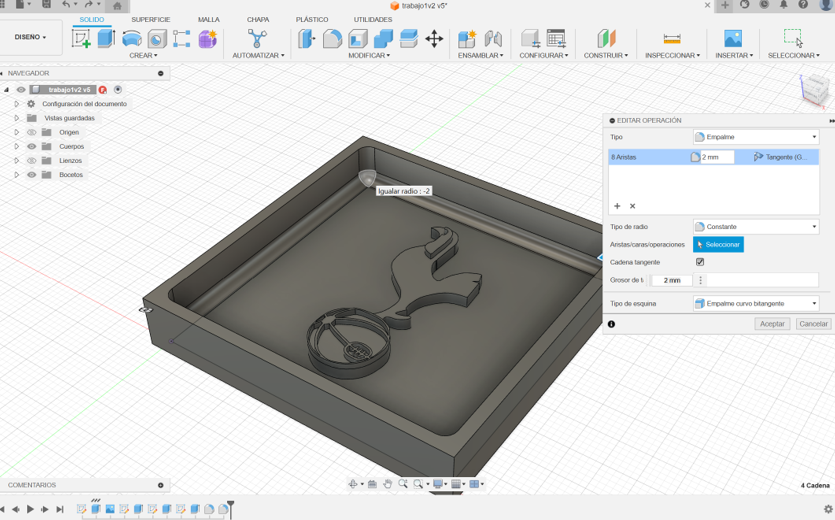Toggle the Cadena tangente checkbox
835x520 pixels.
700,262
